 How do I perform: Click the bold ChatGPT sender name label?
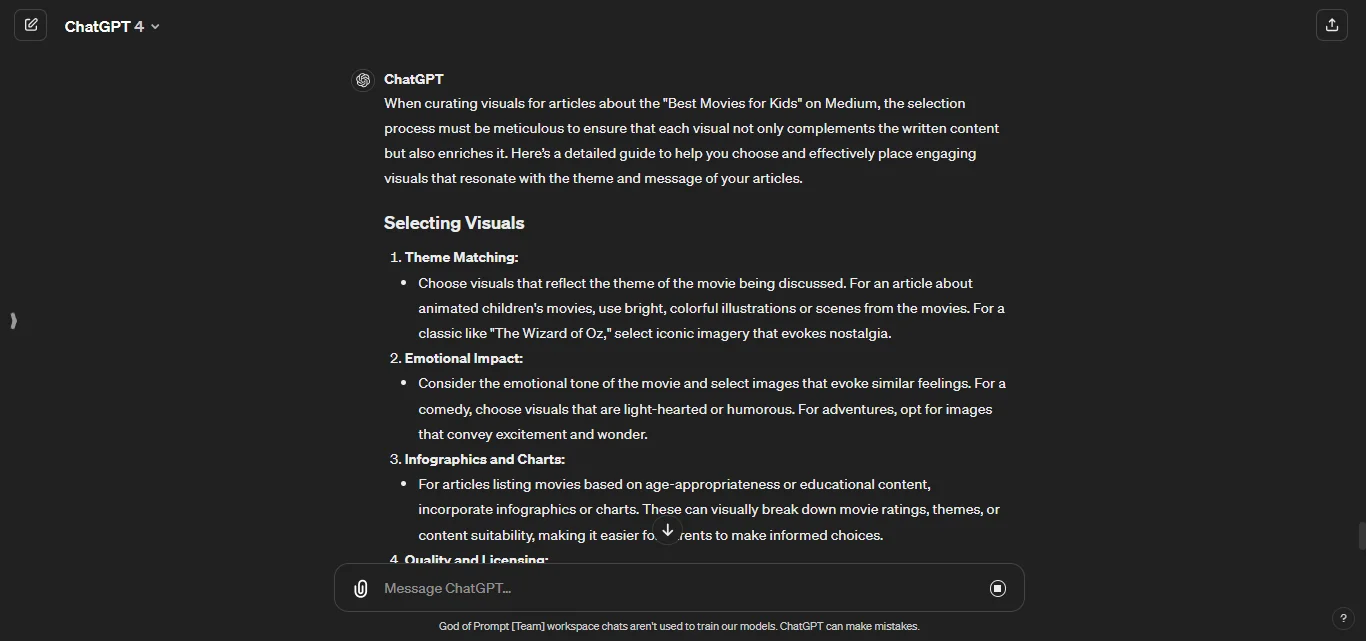[x=414, y=79]
